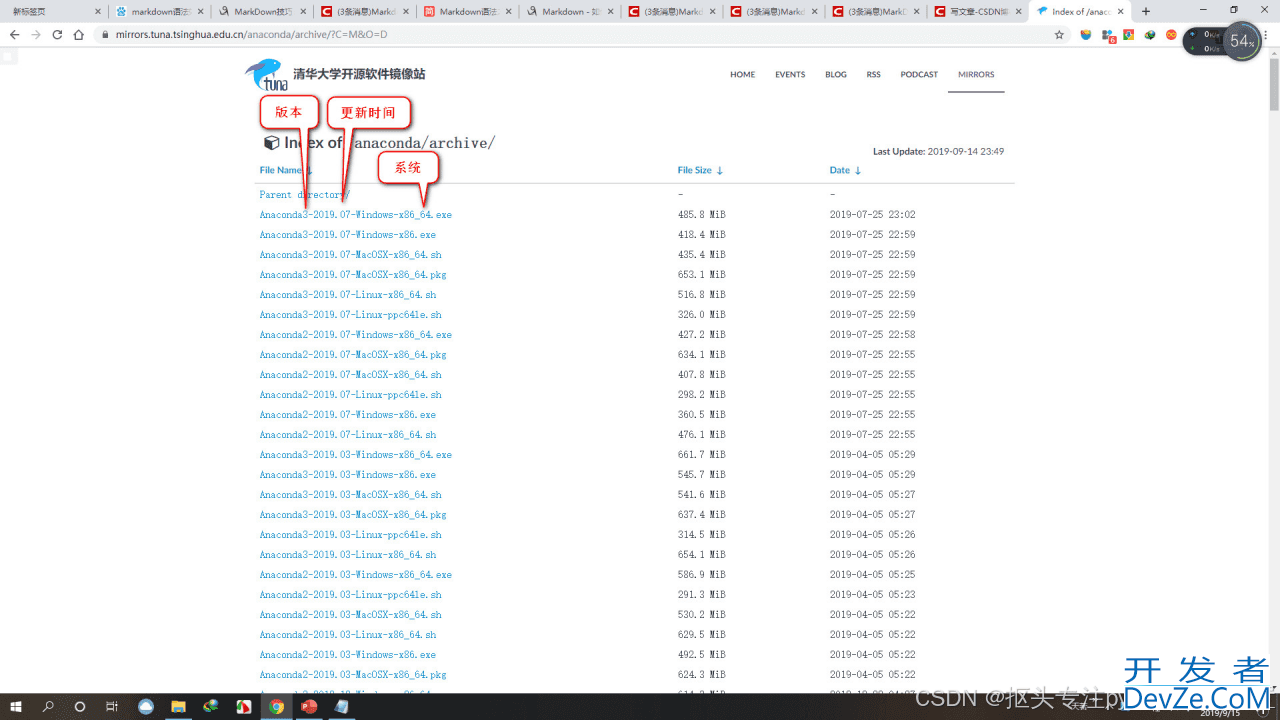Download Anaconda3-2019.07-MacOSX-x86_64.sh
Viewport: 1280px width, 720px height.
click(350, 255)
